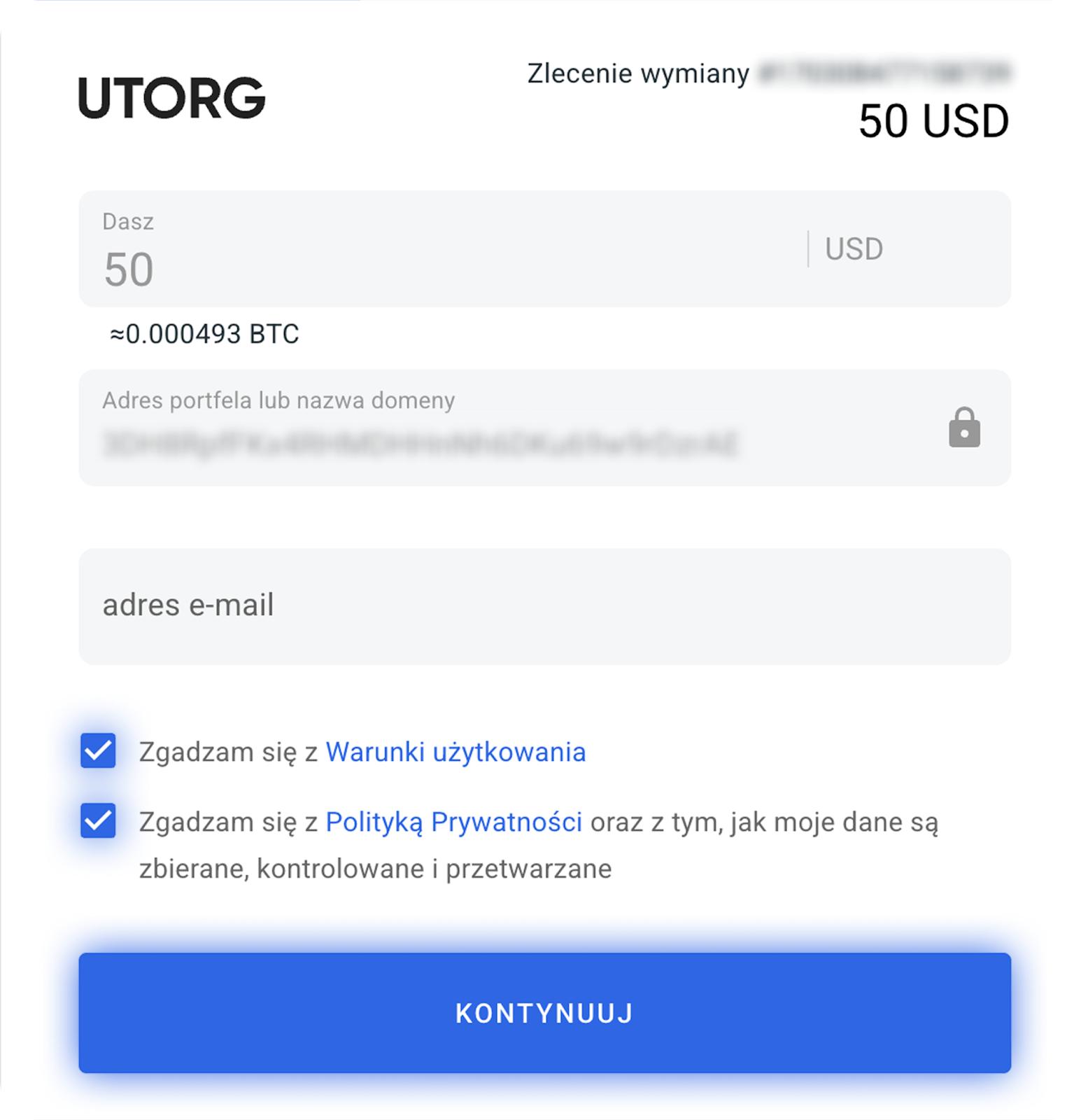Uncheck the Polityką Prywatności consent checkbox
The image size is (1088, 1120).
tap(98, 820)
